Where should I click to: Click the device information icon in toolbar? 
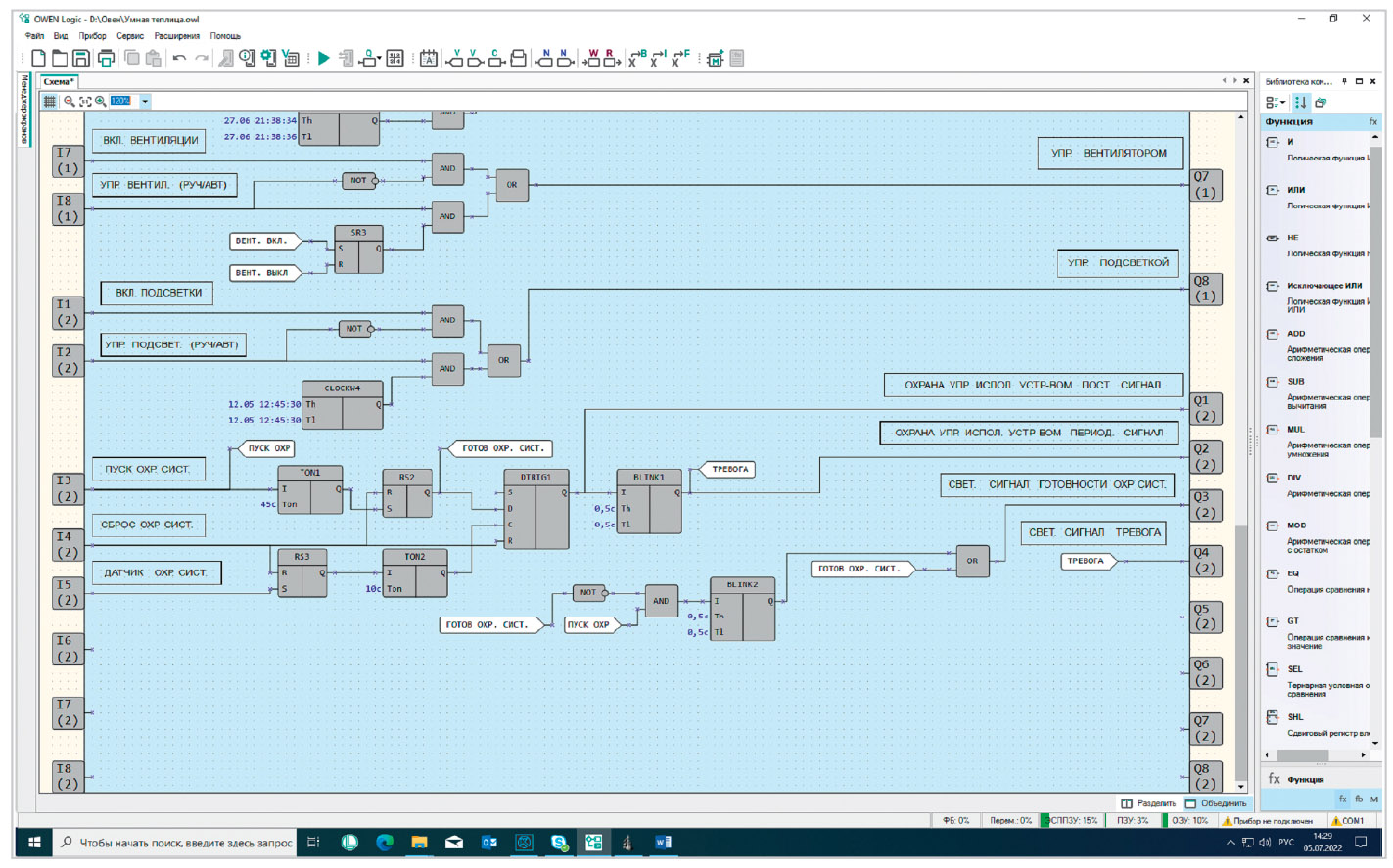point(247,59)
